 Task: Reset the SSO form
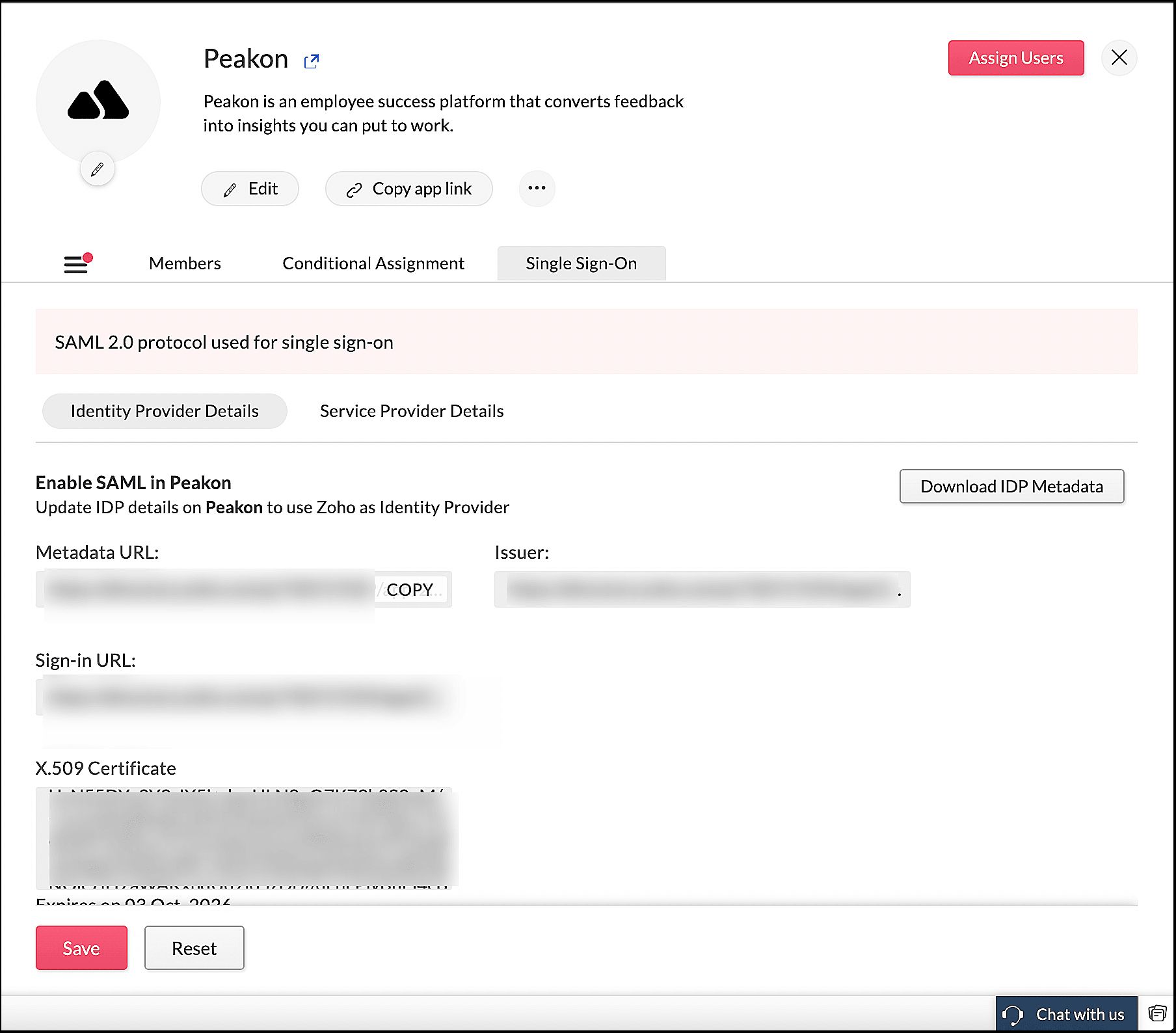pyautogui.click(x=194, y=948)
